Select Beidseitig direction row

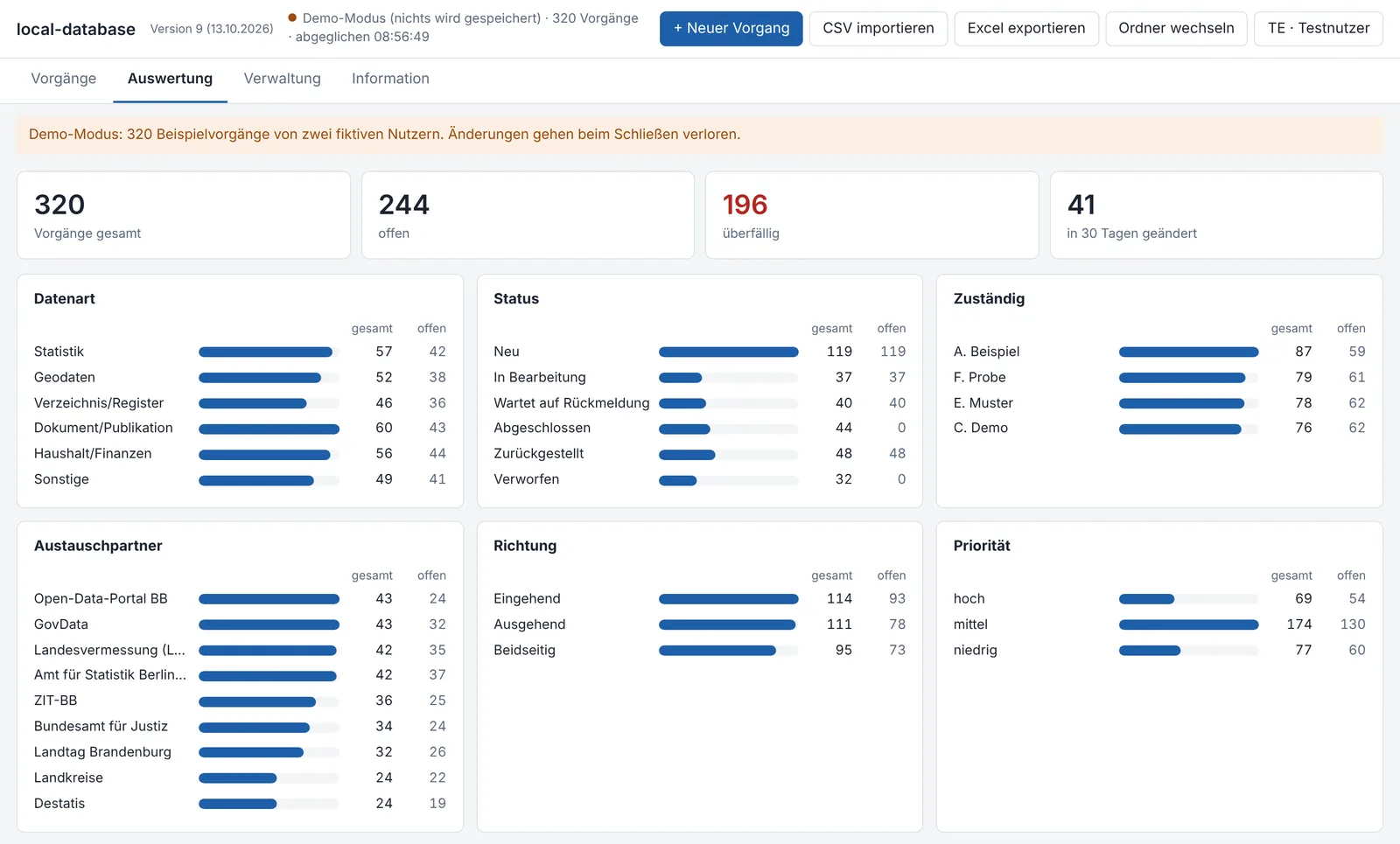[699, 650]
